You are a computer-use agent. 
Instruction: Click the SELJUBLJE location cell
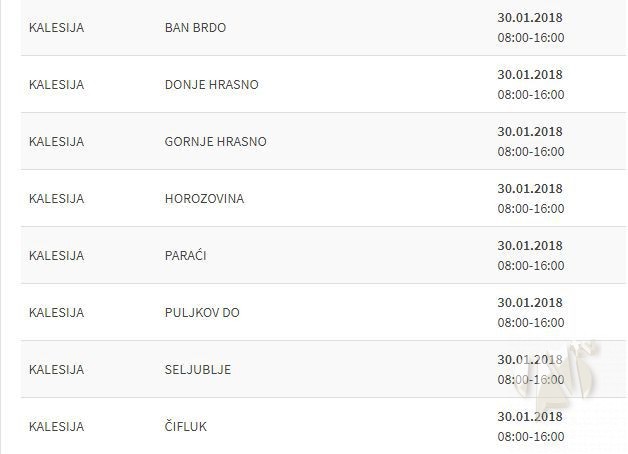pyautogui.click(x=197, y=369)
